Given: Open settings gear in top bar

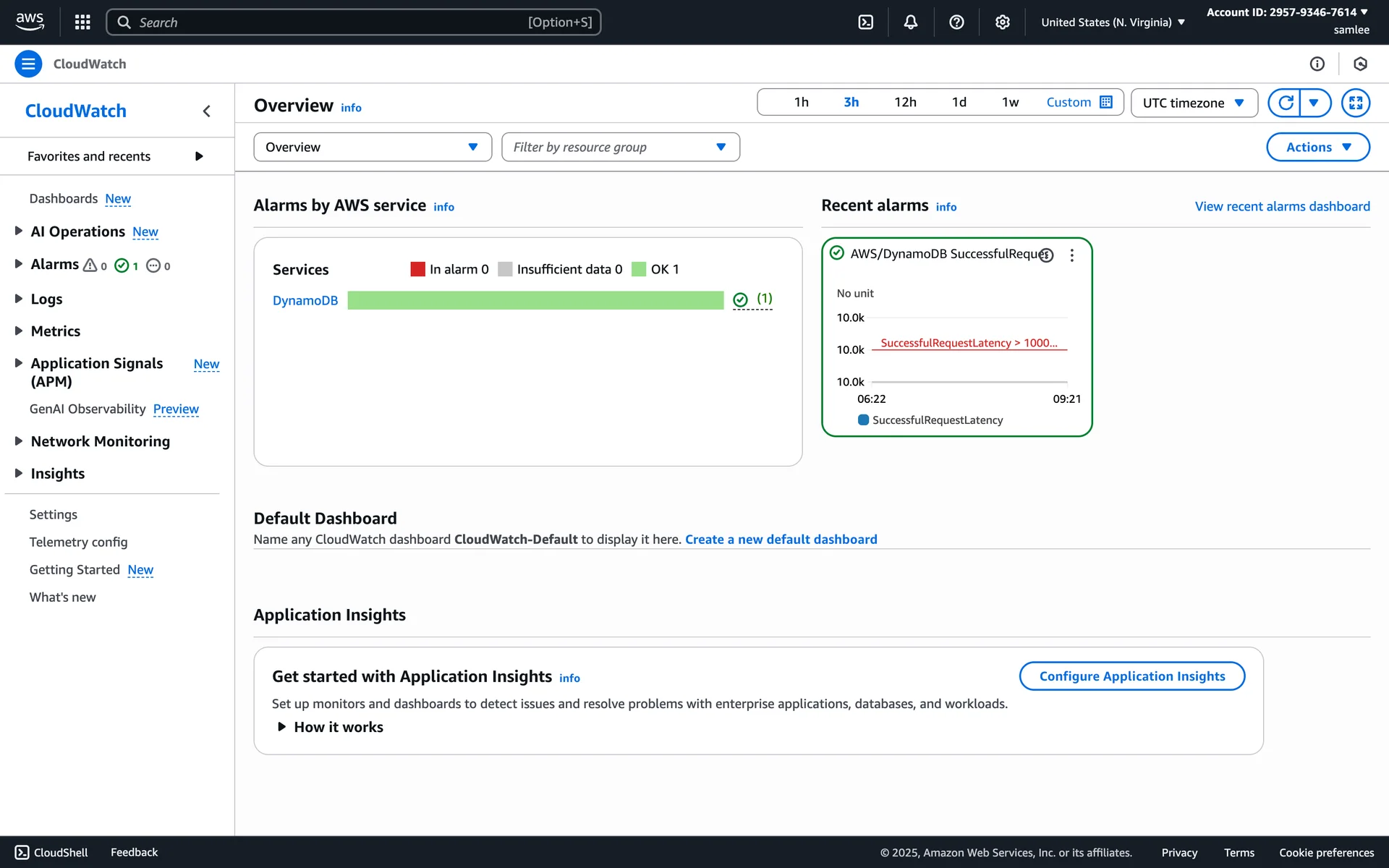Looking at the screenshot, I should click(1002, 22).
